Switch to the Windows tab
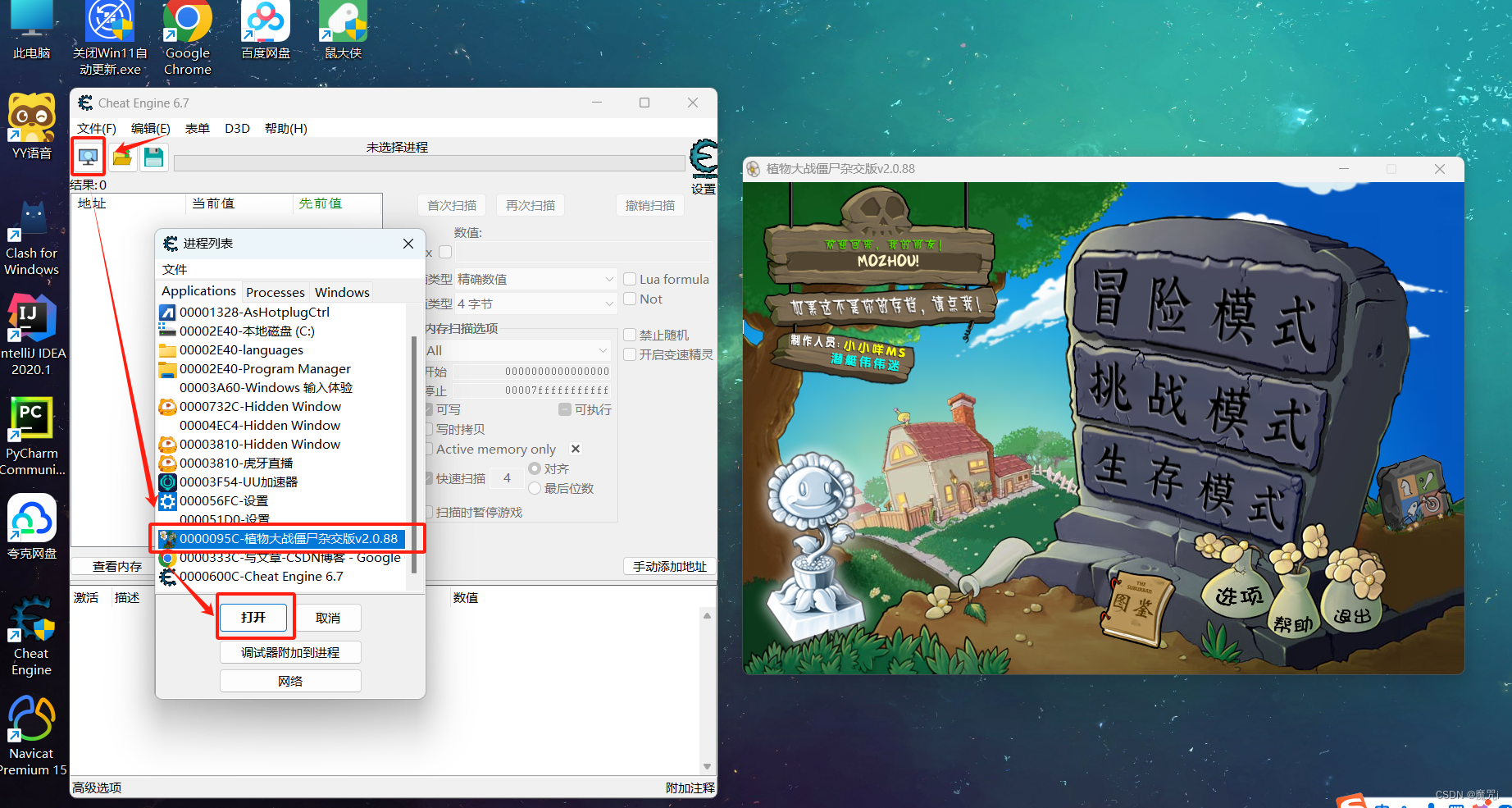Image resolution: width=1512 pixels, height=808 pixels. (342, 292)
